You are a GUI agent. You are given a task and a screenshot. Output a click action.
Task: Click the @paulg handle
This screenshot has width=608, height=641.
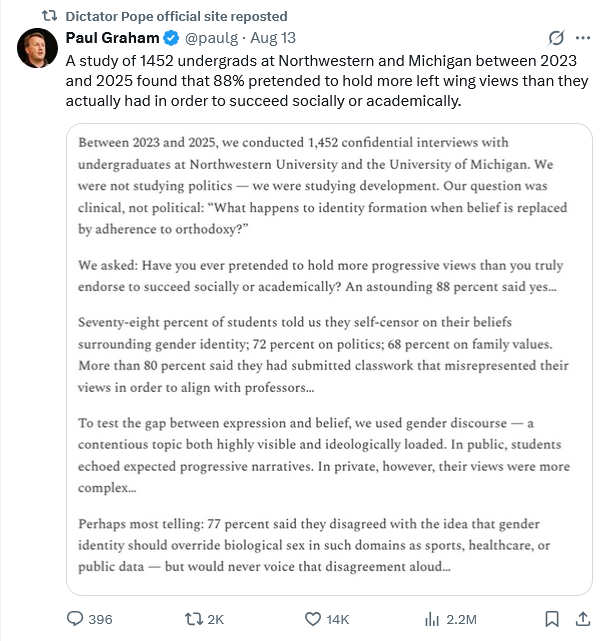tap(211, 39)
